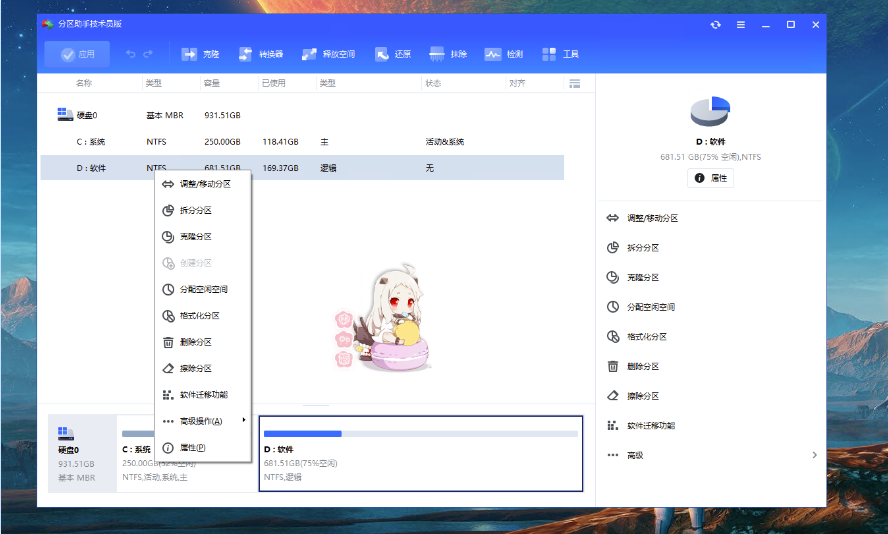This screenshot has width=888, height=534.
Task: Click the refresh icon in title bar
Action: (x=716, y=25)
